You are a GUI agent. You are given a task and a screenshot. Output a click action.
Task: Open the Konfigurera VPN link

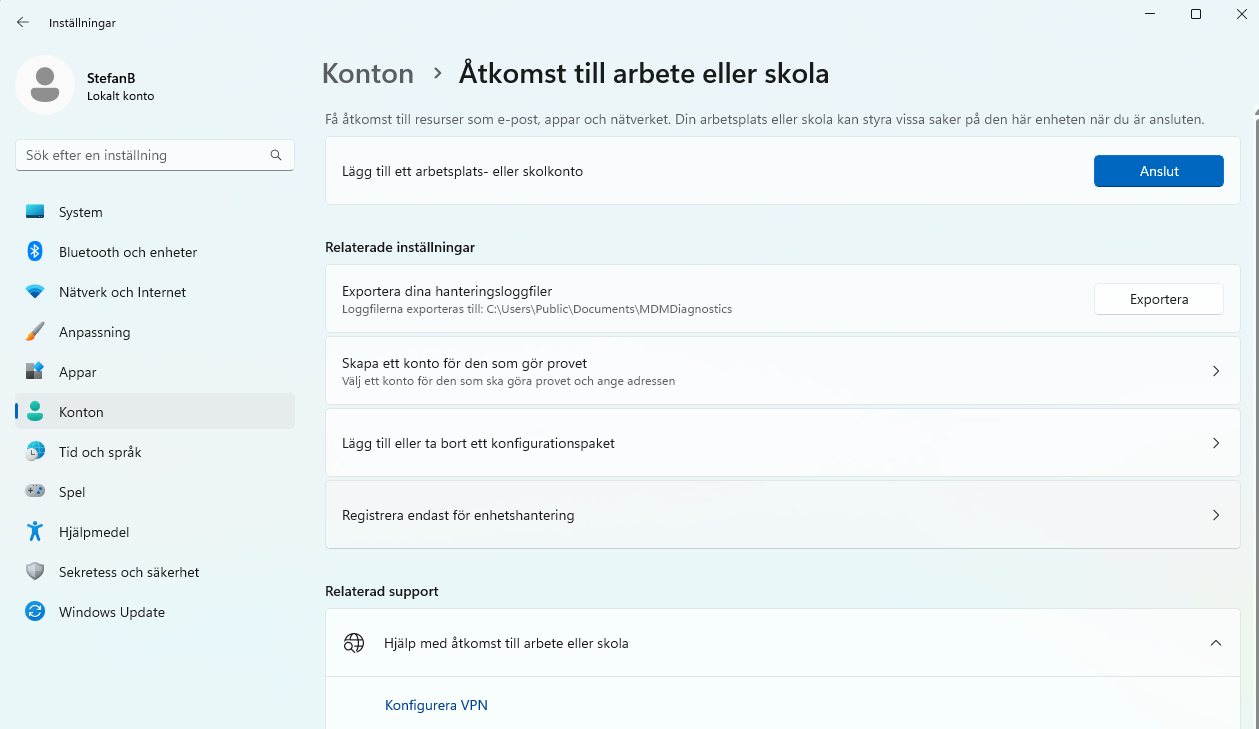436,705
